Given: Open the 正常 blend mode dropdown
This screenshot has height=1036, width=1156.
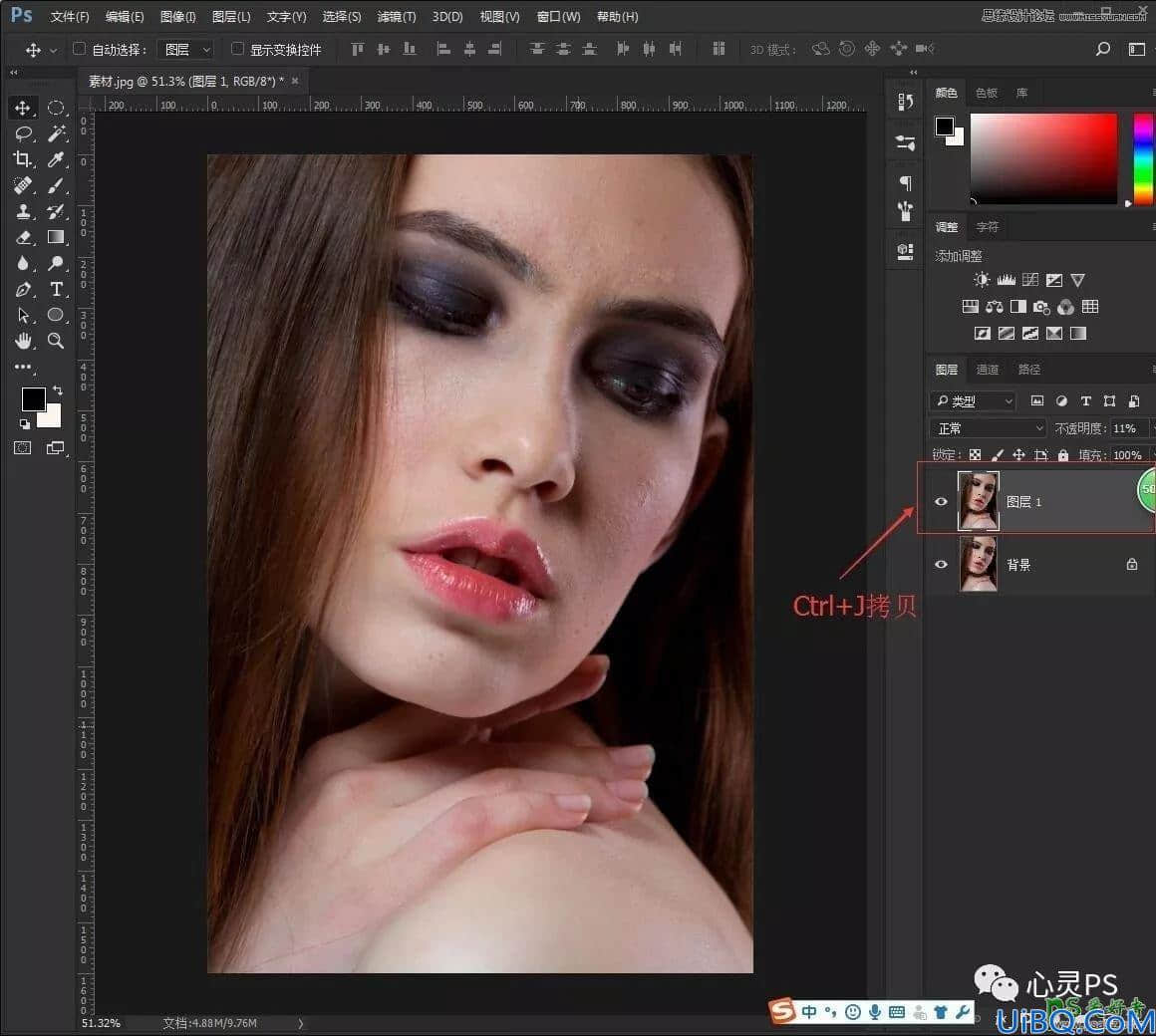Looking at the screenshot, I should pos(988,428).
